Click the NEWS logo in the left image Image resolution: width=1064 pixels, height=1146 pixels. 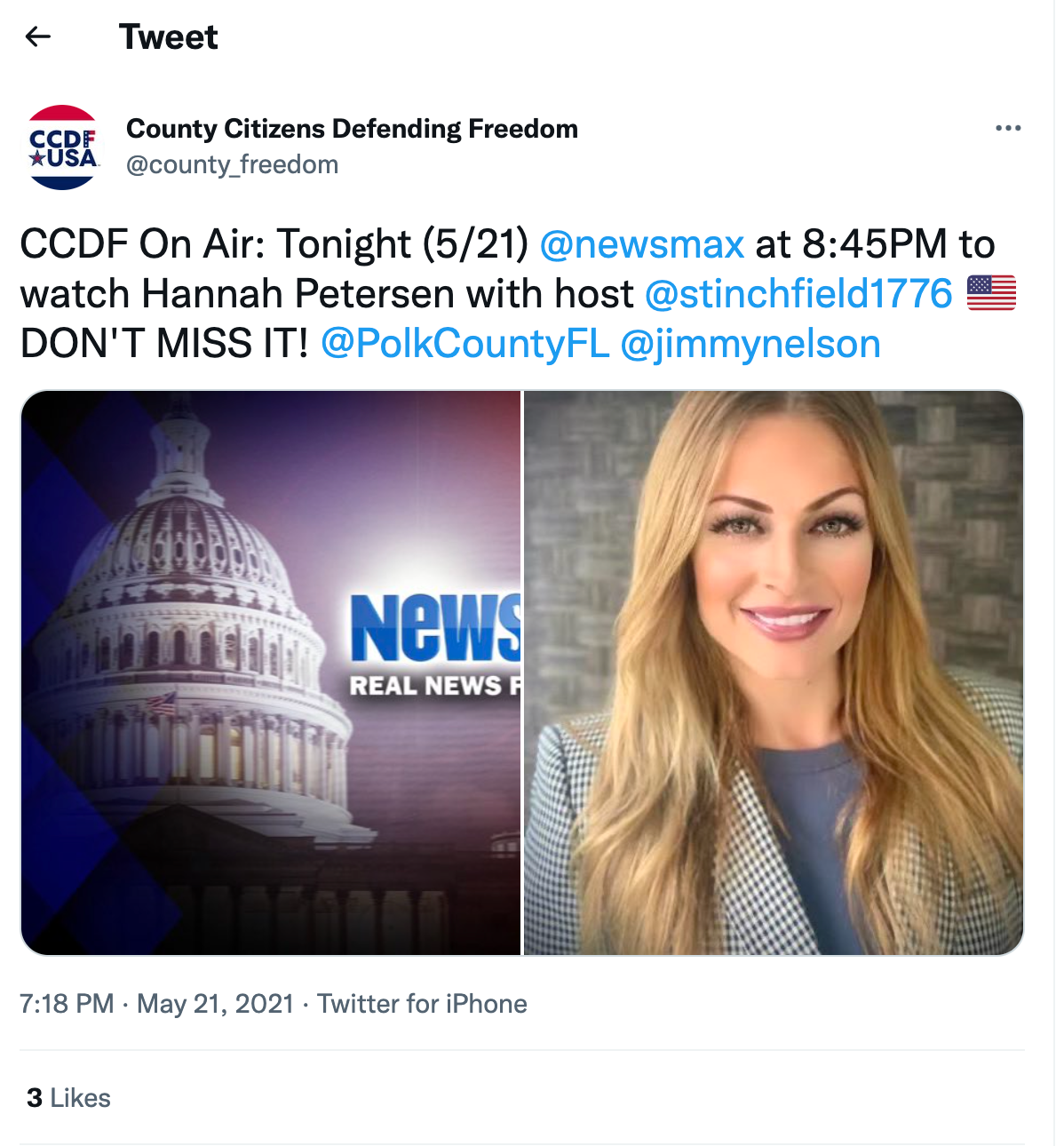coord(435,627)
